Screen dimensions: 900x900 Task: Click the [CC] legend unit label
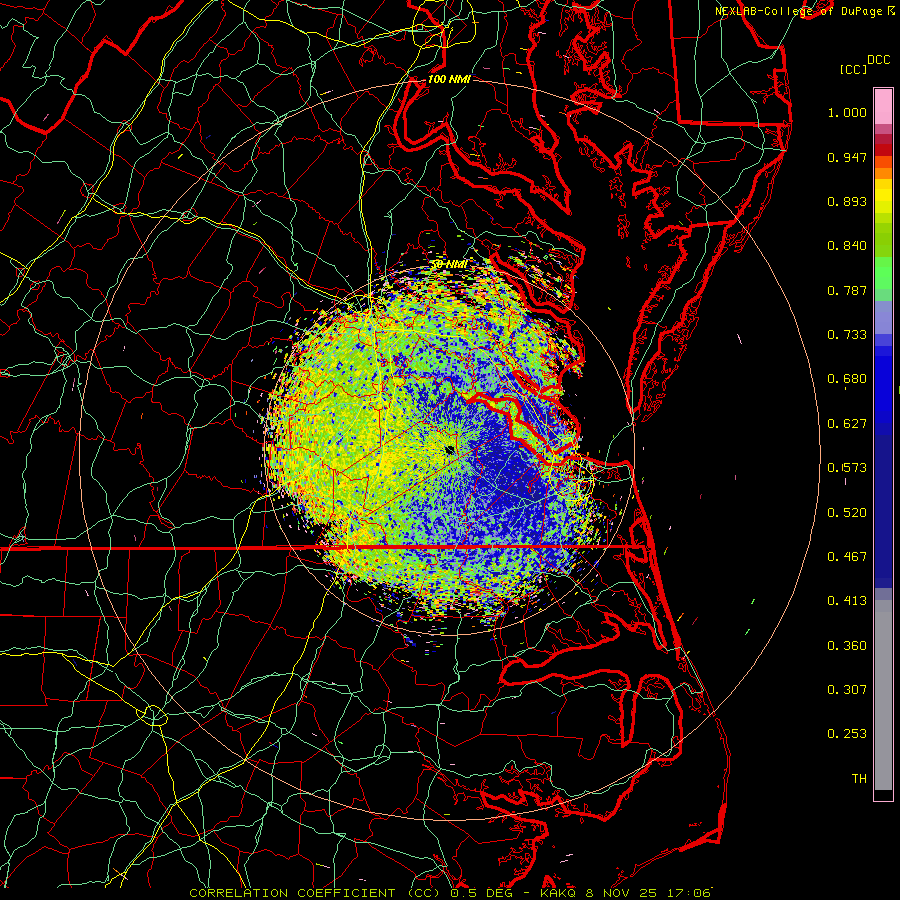coord(853,69)
